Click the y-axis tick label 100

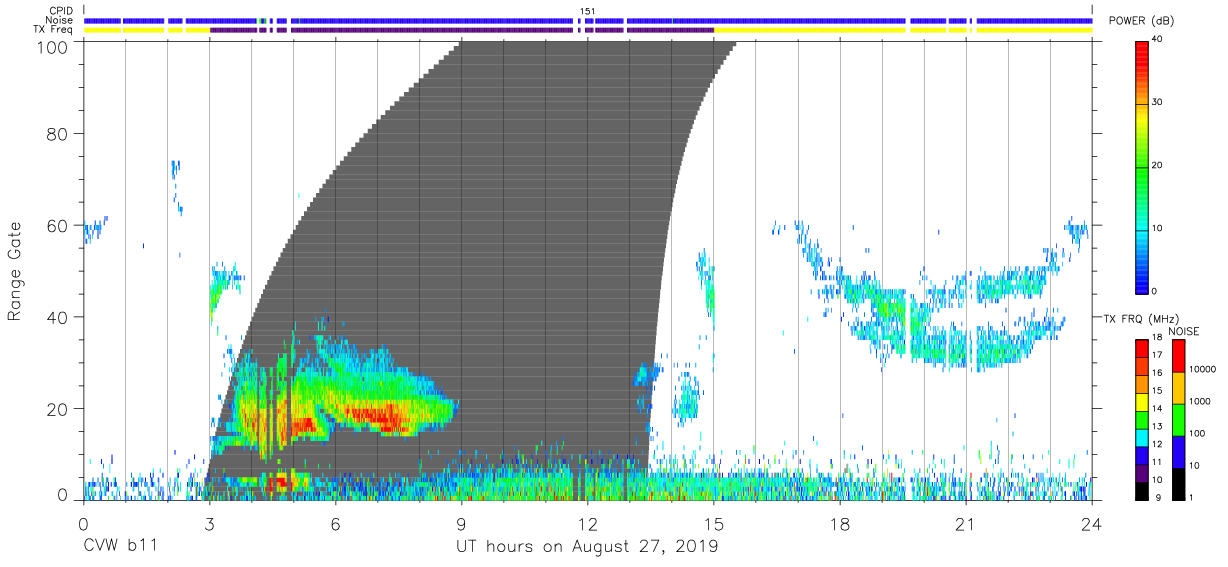pos(54,46)
